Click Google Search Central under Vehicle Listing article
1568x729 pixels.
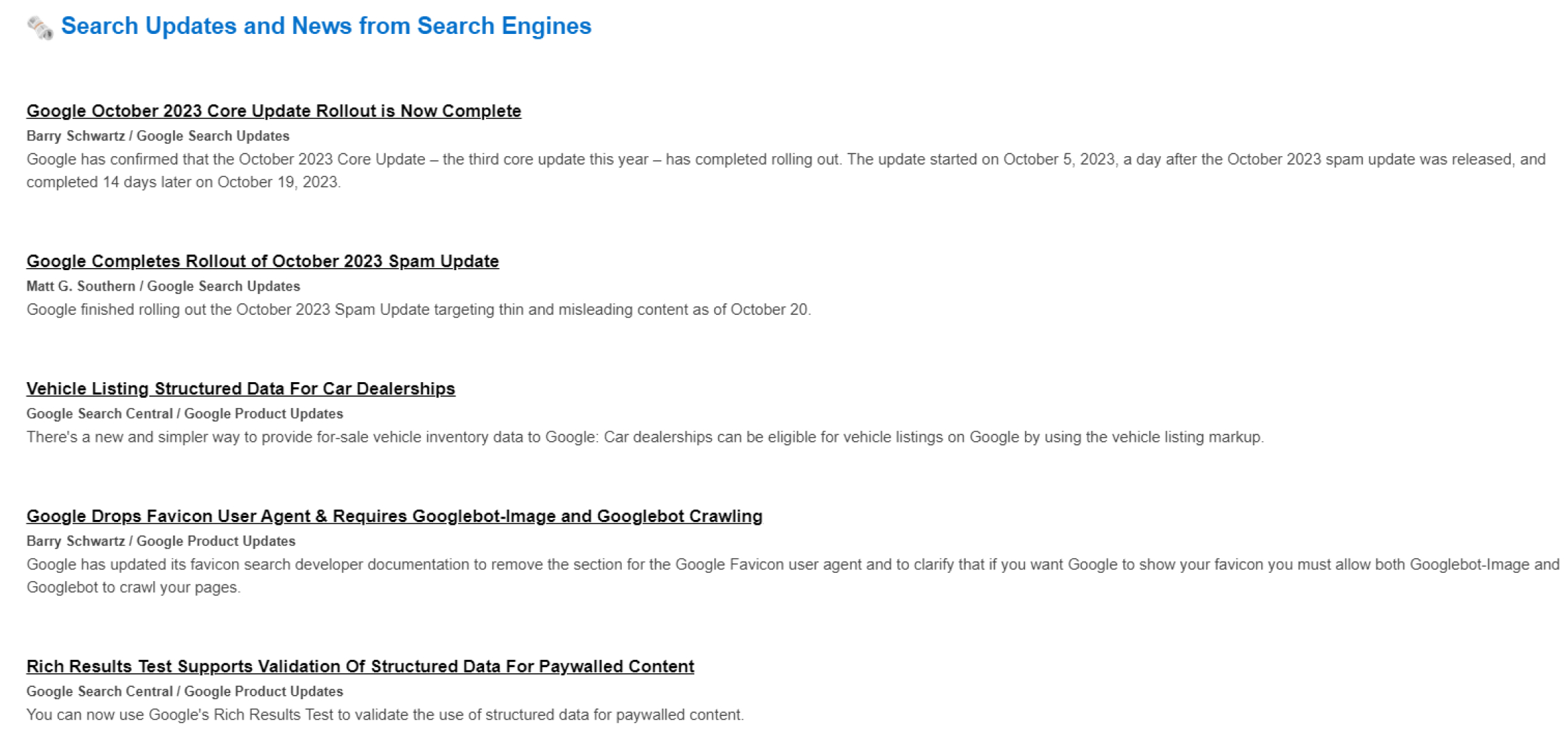tap(100, 413)
